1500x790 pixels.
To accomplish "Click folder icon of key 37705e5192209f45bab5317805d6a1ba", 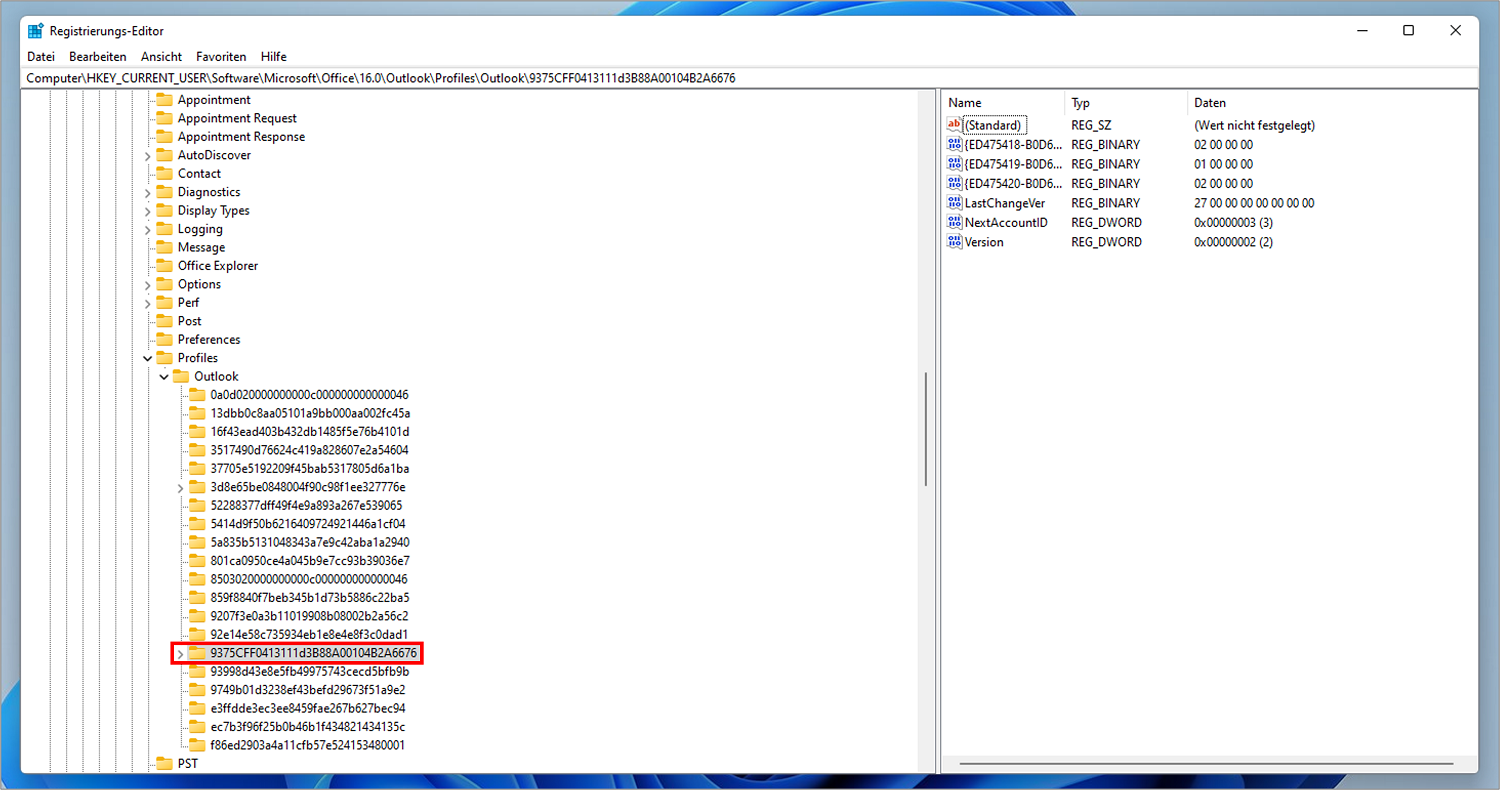I will coord(197,469).
